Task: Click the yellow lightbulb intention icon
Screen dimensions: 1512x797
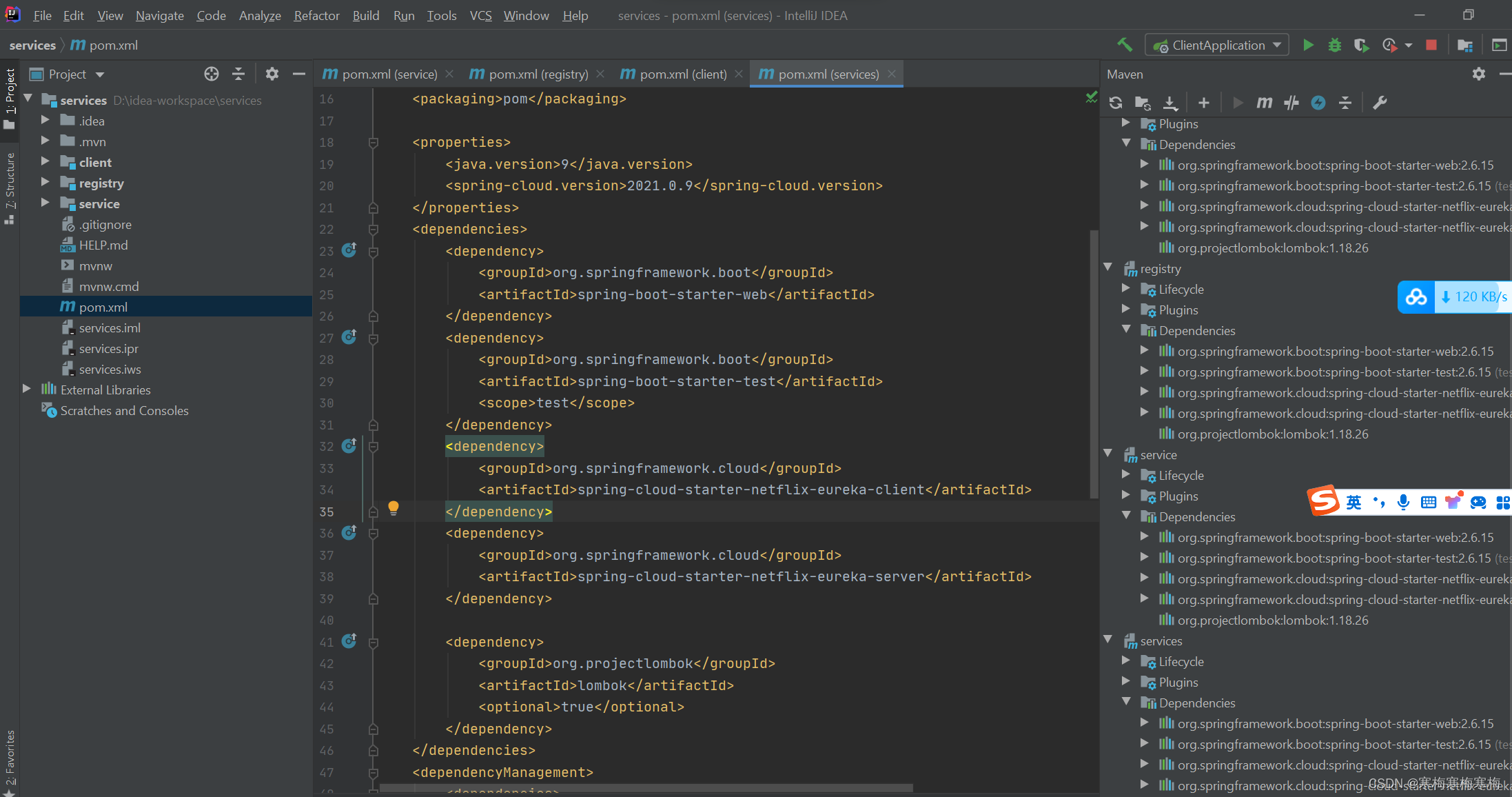Action: [394, 509]
